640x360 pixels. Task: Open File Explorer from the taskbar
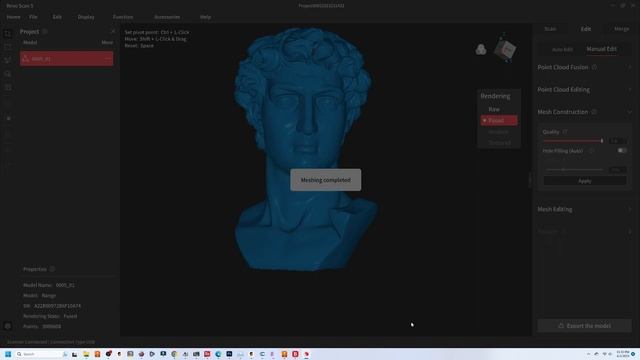(86, 354)
